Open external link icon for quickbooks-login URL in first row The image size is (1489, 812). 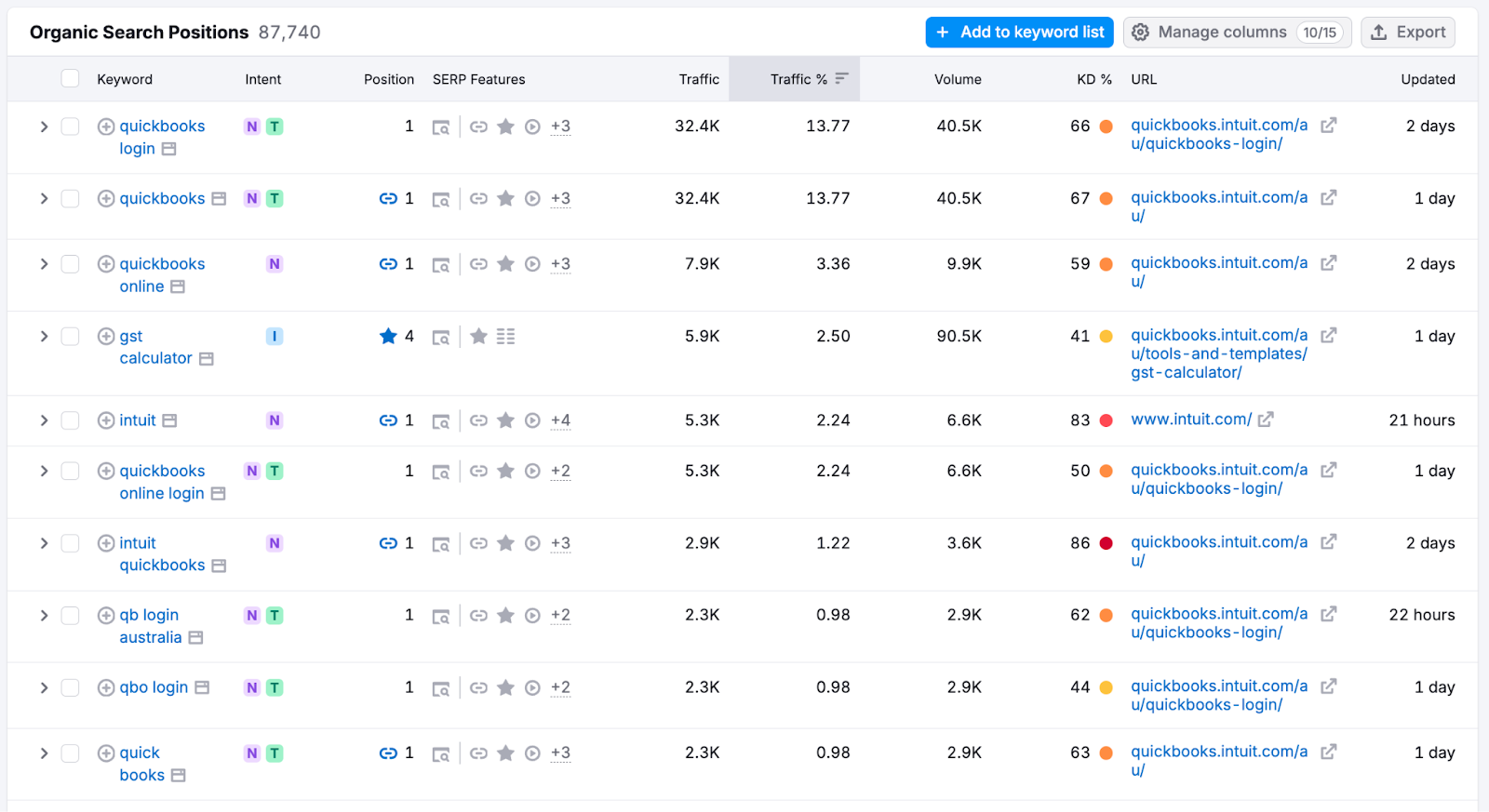1329,125
